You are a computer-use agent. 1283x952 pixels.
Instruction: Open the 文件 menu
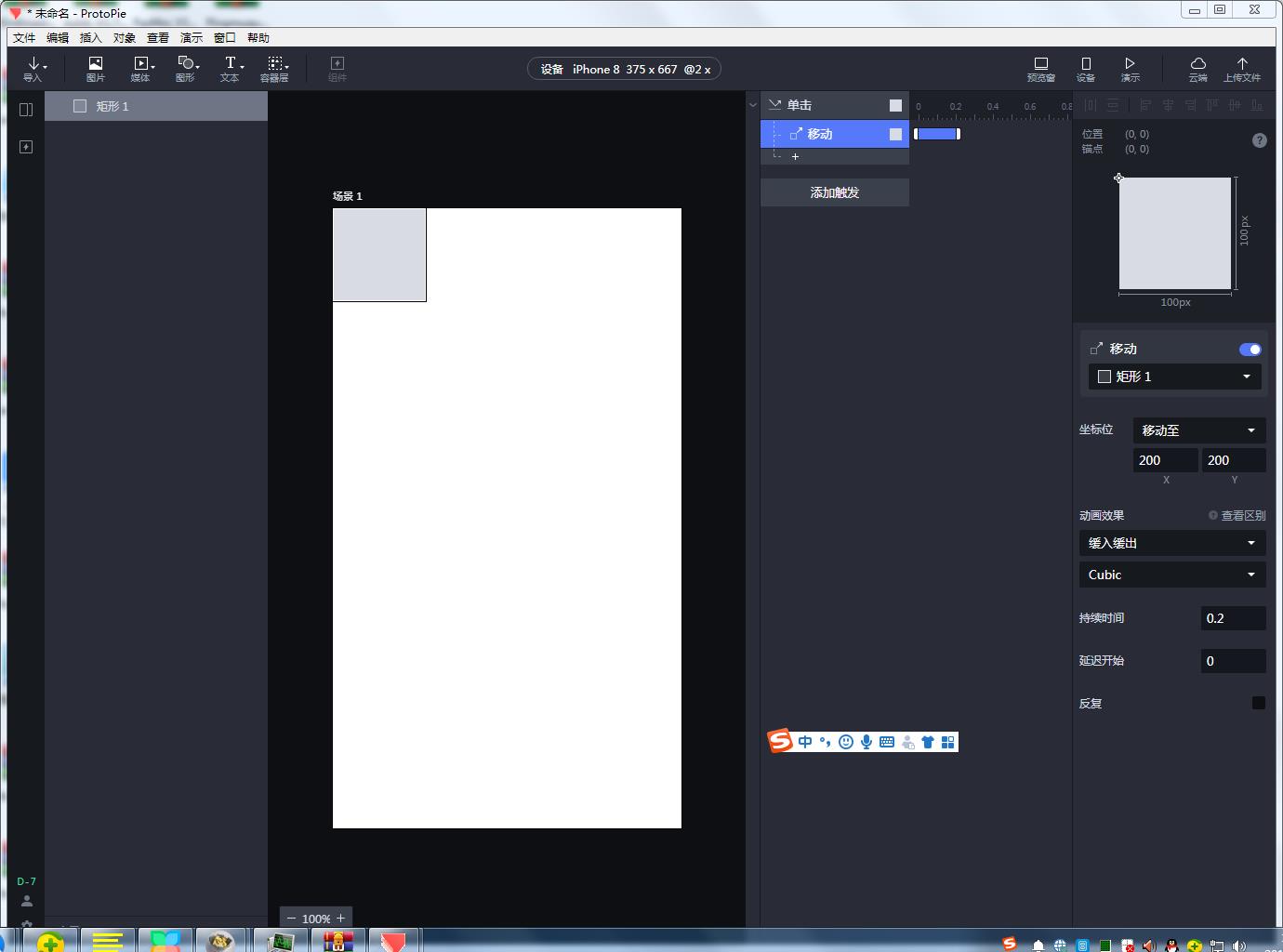pos(24,38)
